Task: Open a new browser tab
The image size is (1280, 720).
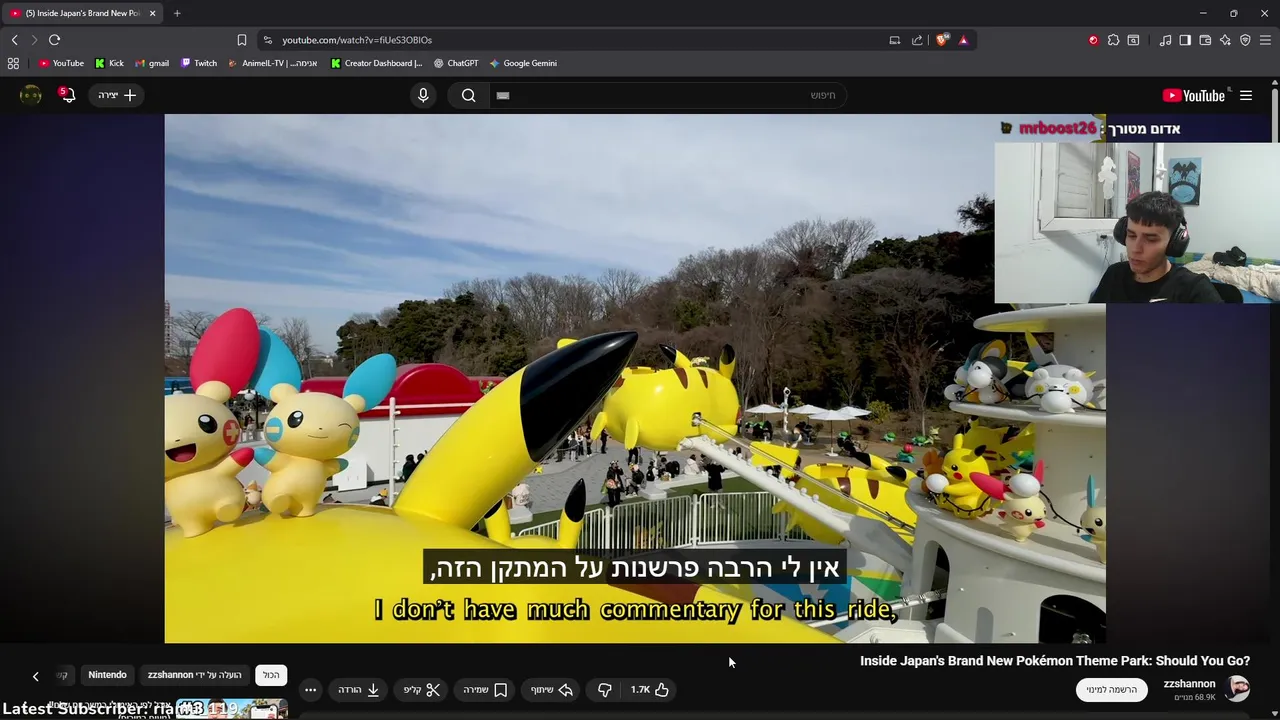Action: coord(177,13)
